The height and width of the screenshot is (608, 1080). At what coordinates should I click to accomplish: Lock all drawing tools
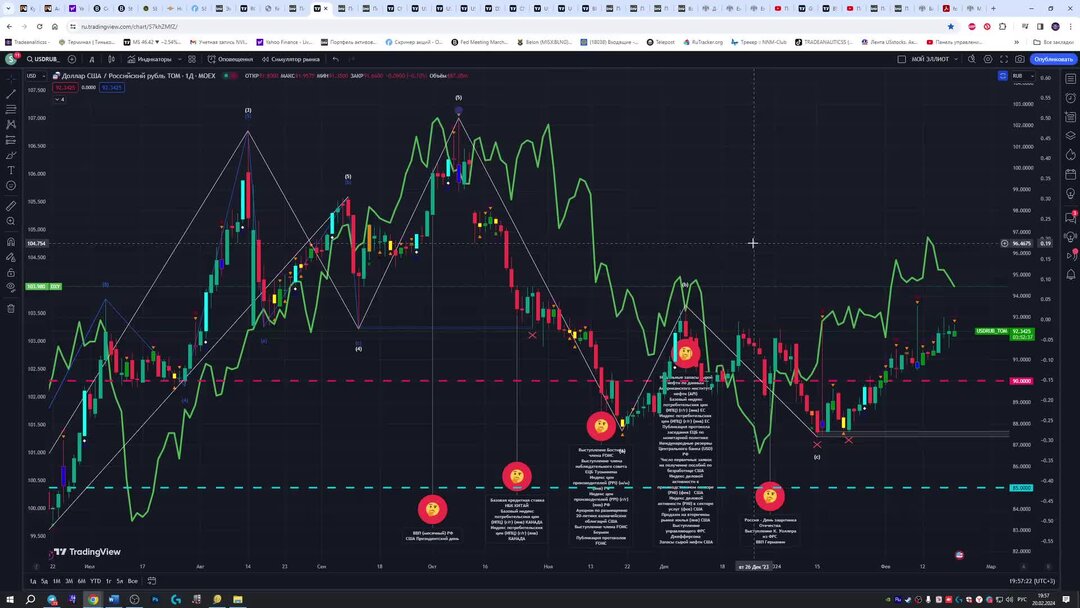tap(10, 273)
